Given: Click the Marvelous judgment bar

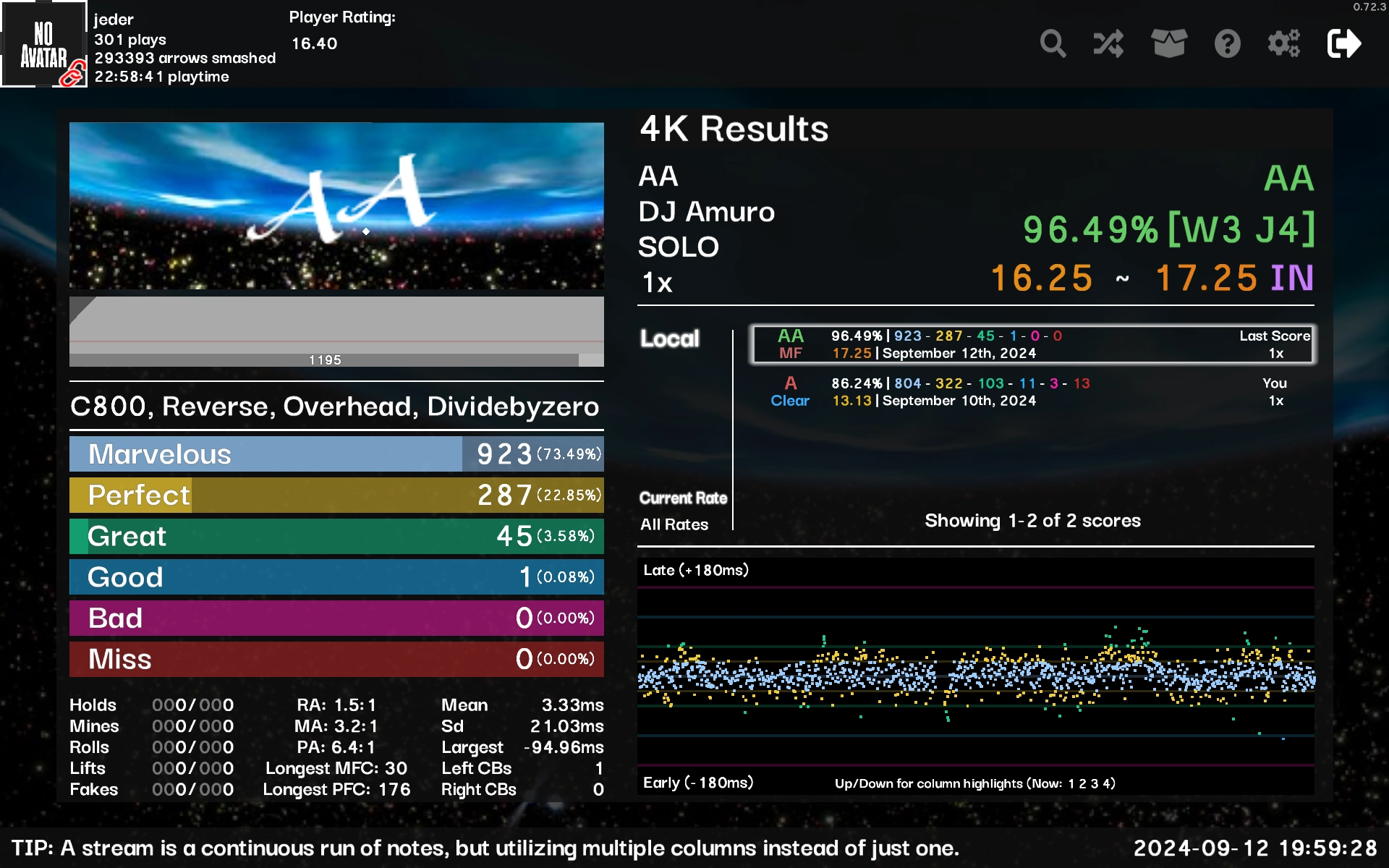Looking at the screenshot, I should [x=336, y=454].
